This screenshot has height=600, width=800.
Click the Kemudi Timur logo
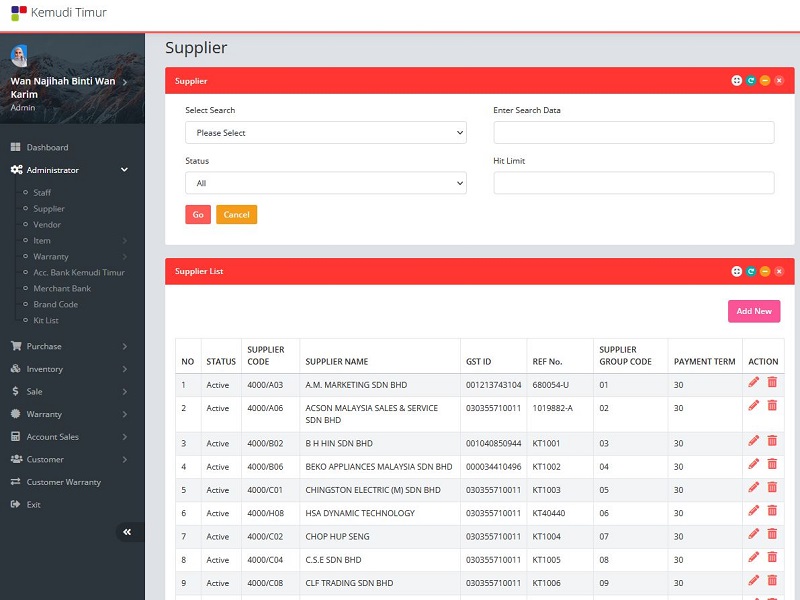click(19, 13)
